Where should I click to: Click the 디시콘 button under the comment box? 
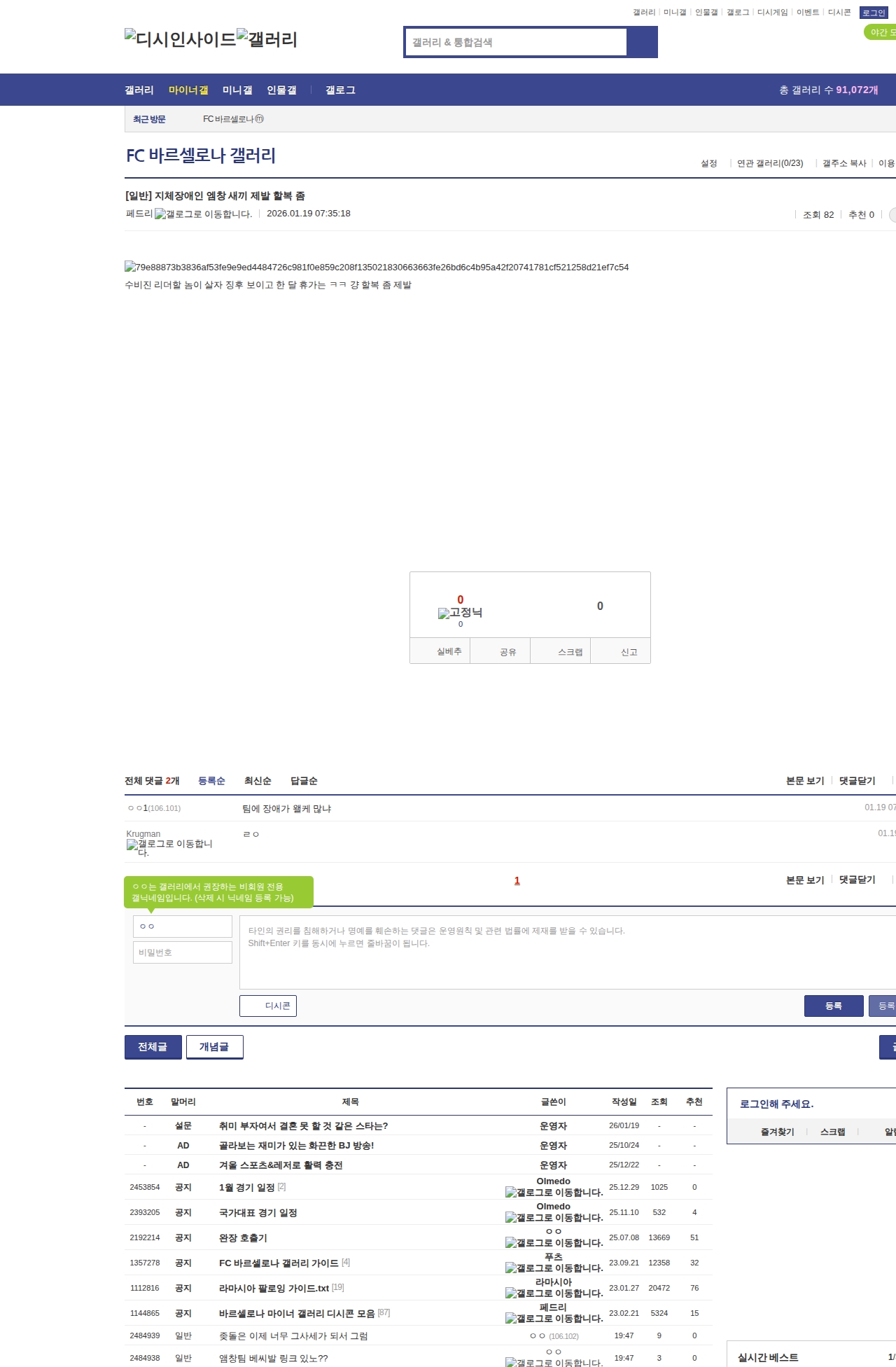[268, 1006]
